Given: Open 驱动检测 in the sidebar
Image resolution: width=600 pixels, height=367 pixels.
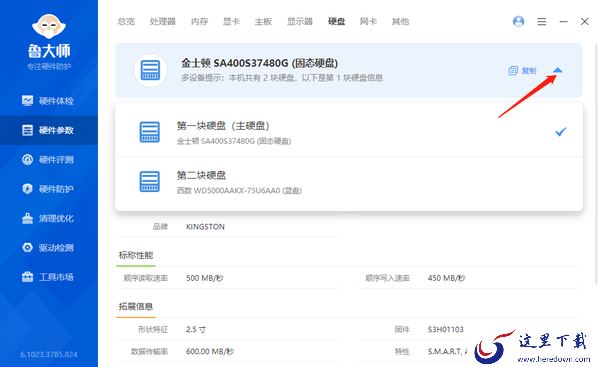Looking at the screenshot, I should coord(48,248).
